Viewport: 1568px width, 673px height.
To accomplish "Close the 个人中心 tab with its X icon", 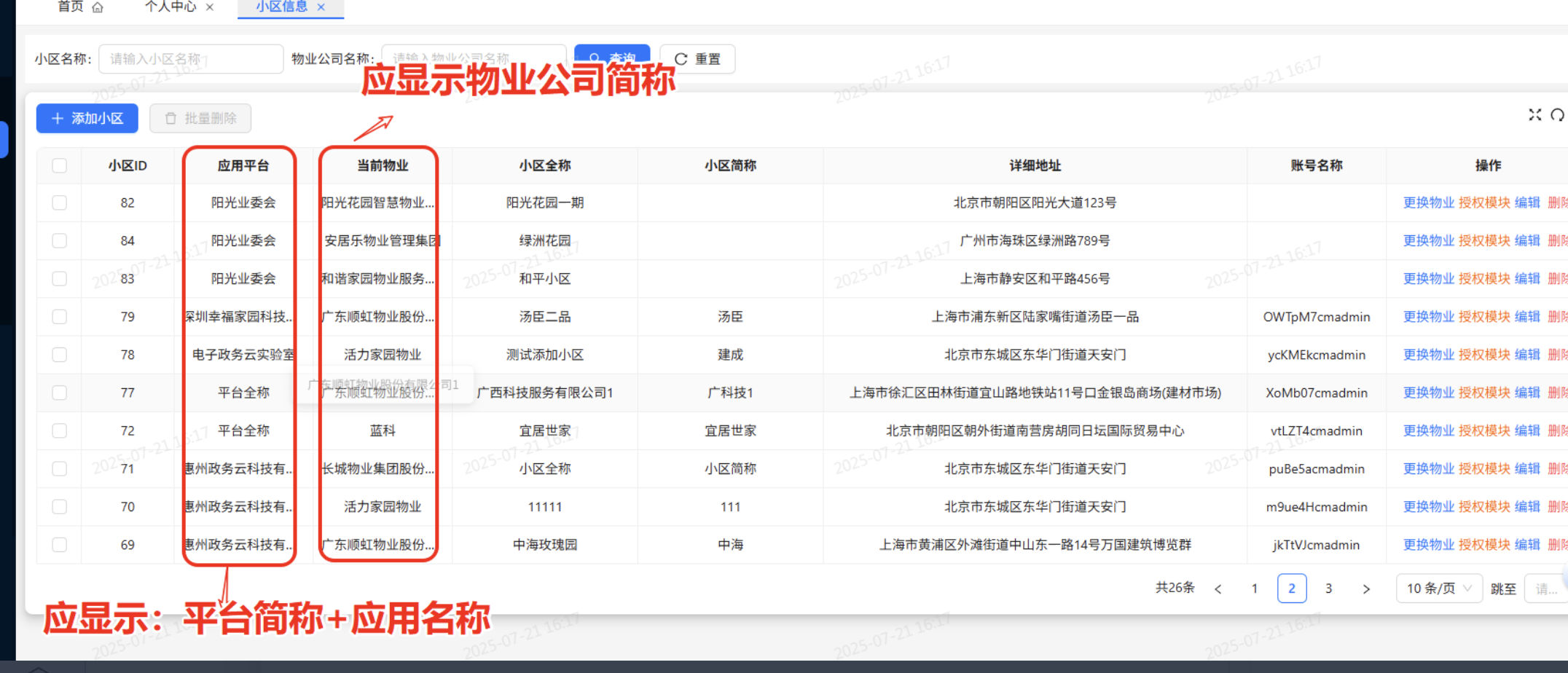I will (209, 6).
